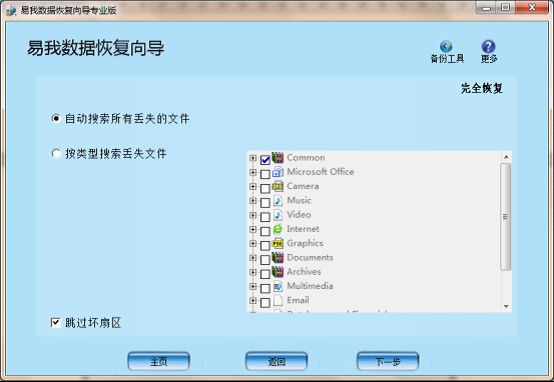
Task: Open the 更多 help icon
Action: click(488, 46)
